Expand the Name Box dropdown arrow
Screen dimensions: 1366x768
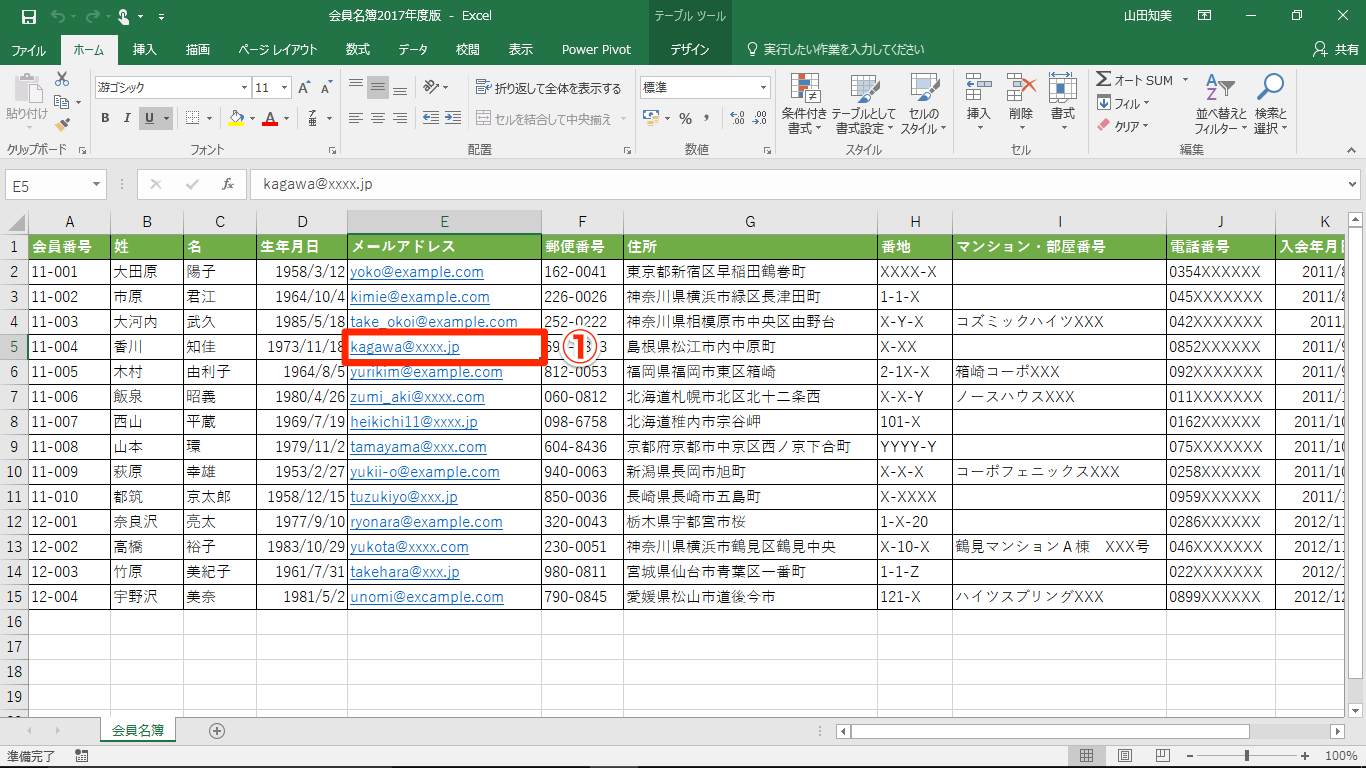[x=97, y=184]
